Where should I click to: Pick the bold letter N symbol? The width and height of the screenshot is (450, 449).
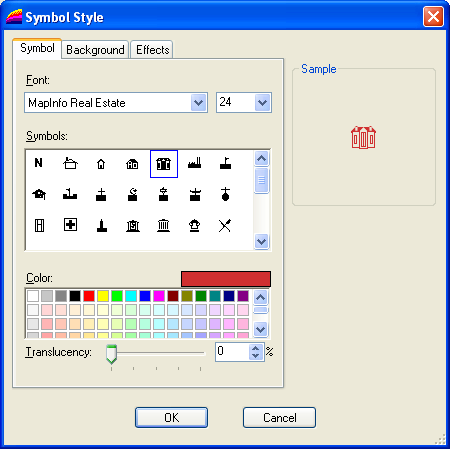(x=38, y=163)
